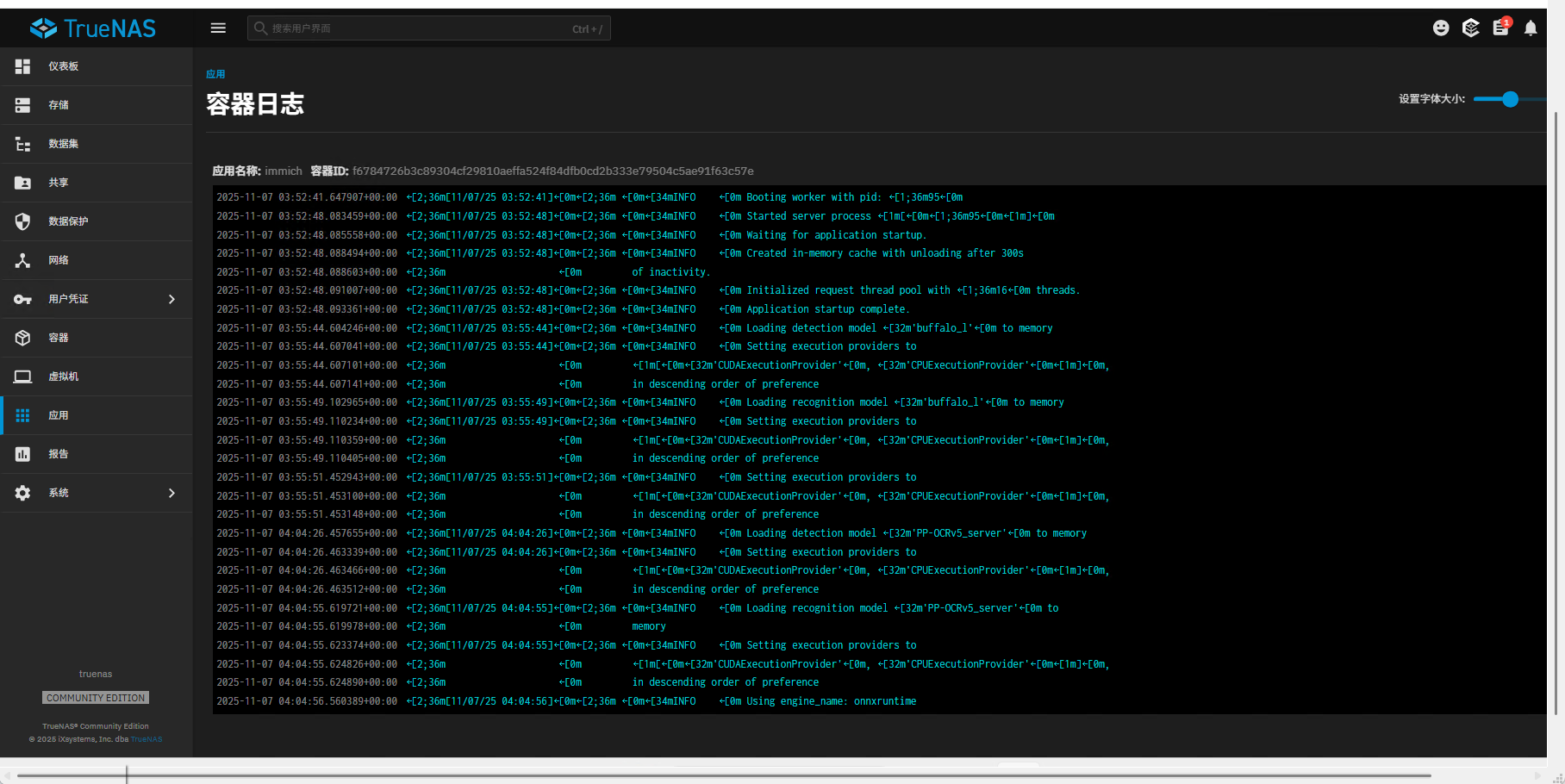This screenshot has height=784, width=1565.
Task: Toggle the sidebar hamburger menu
Action: 218,28
